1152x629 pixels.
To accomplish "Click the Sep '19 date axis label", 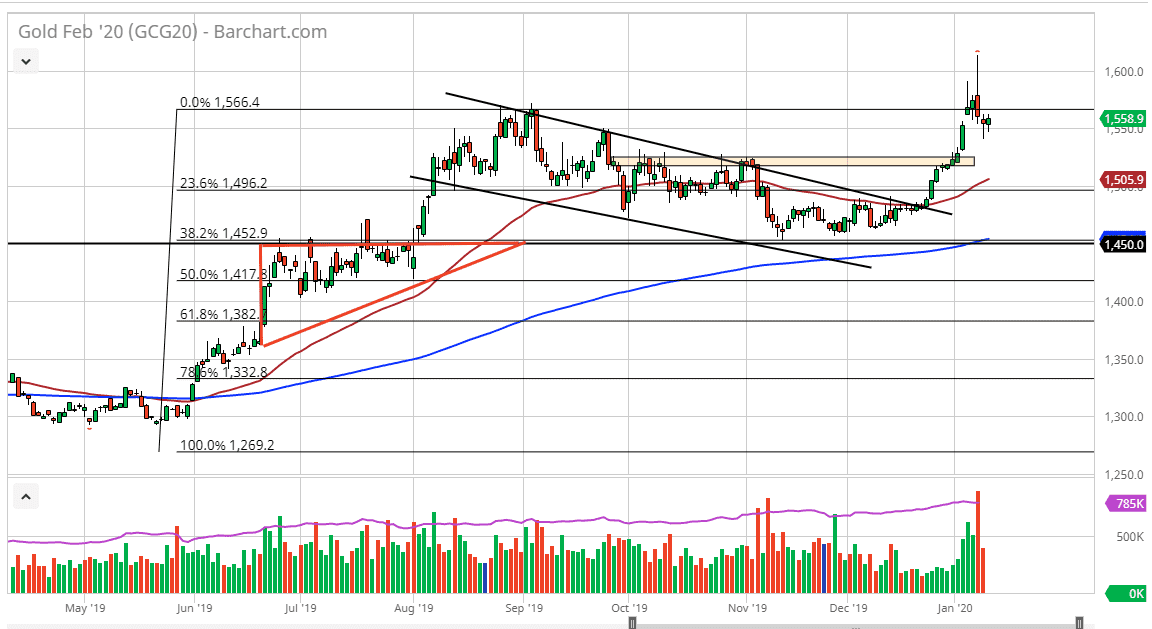I will (x=524, y=608).
